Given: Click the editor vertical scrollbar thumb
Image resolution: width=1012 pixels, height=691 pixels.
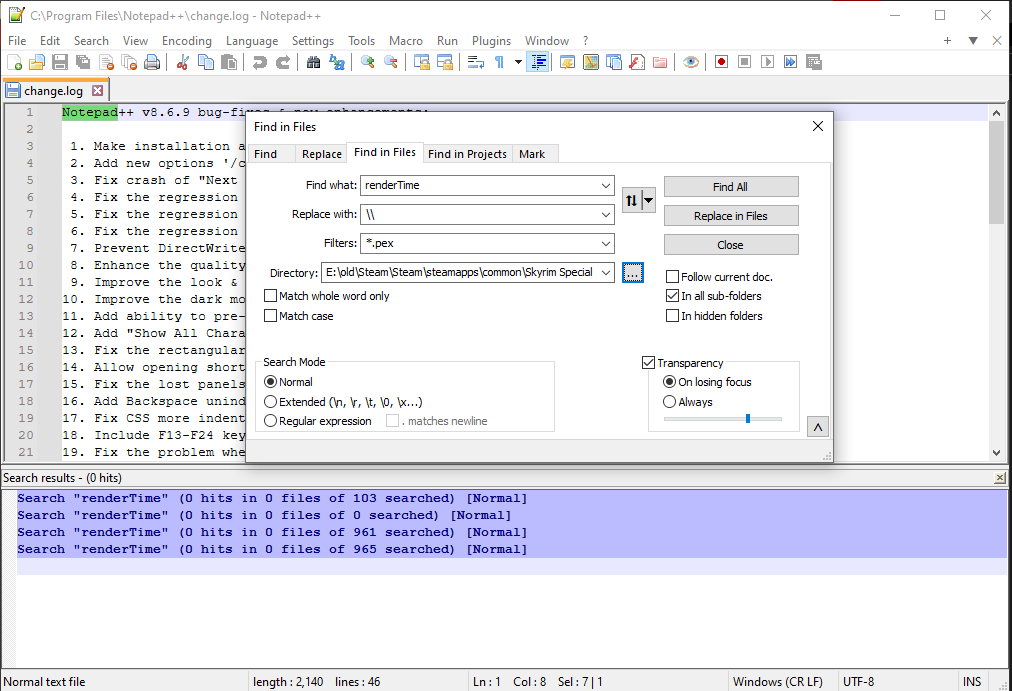Looking at the screenshot, I should coord(996,172).
